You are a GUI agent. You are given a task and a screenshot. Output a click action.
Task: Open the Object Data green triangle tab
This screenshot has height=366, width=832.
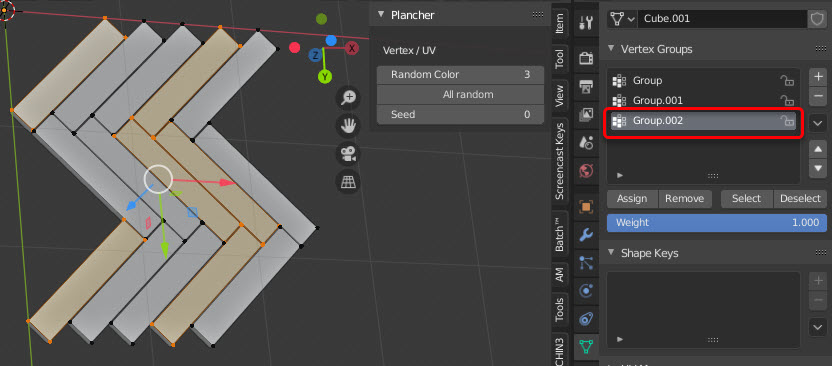pos(586,347)
